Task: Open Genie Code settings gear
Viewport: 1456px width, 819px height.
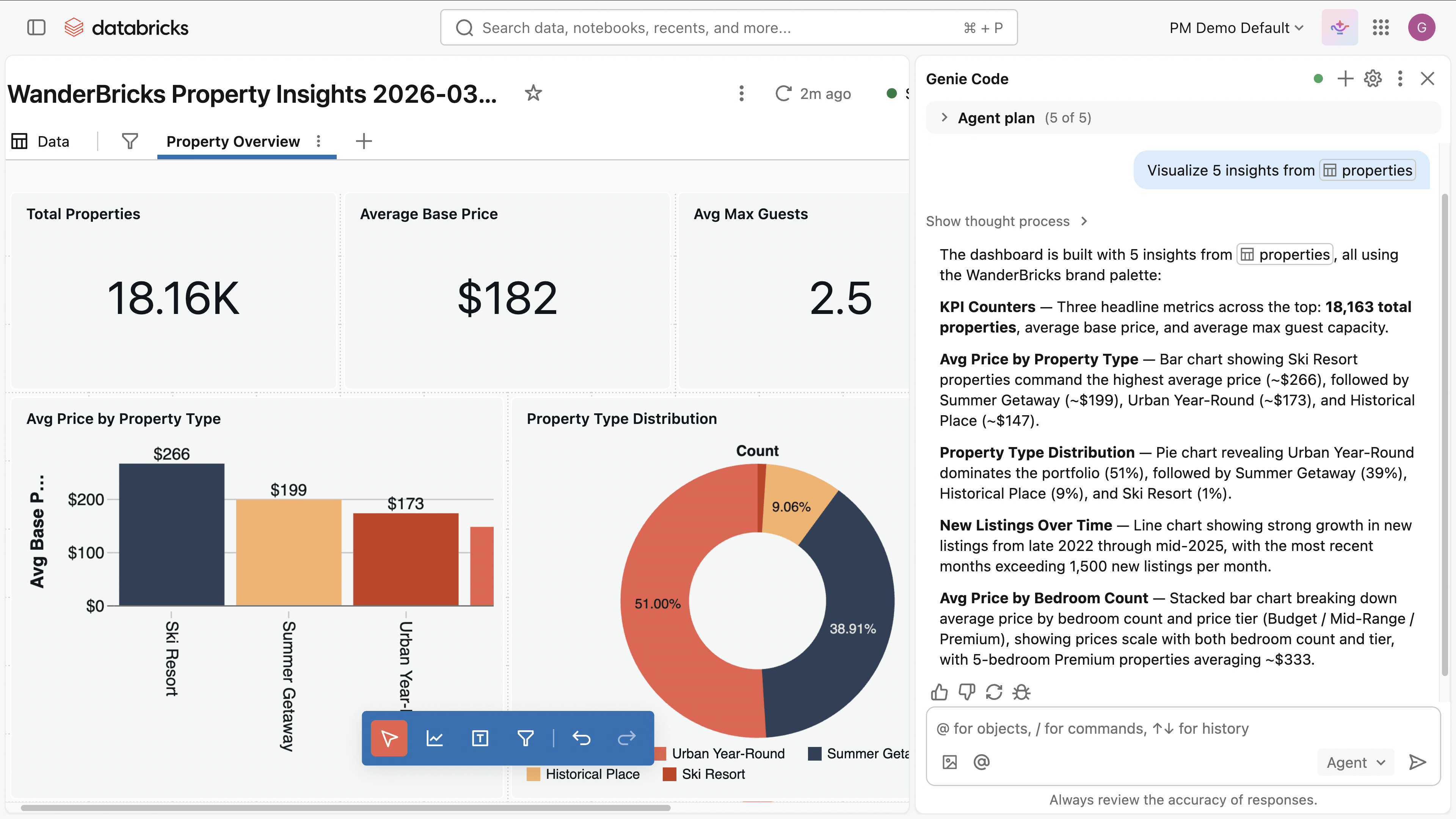Action: (1372, 78)
